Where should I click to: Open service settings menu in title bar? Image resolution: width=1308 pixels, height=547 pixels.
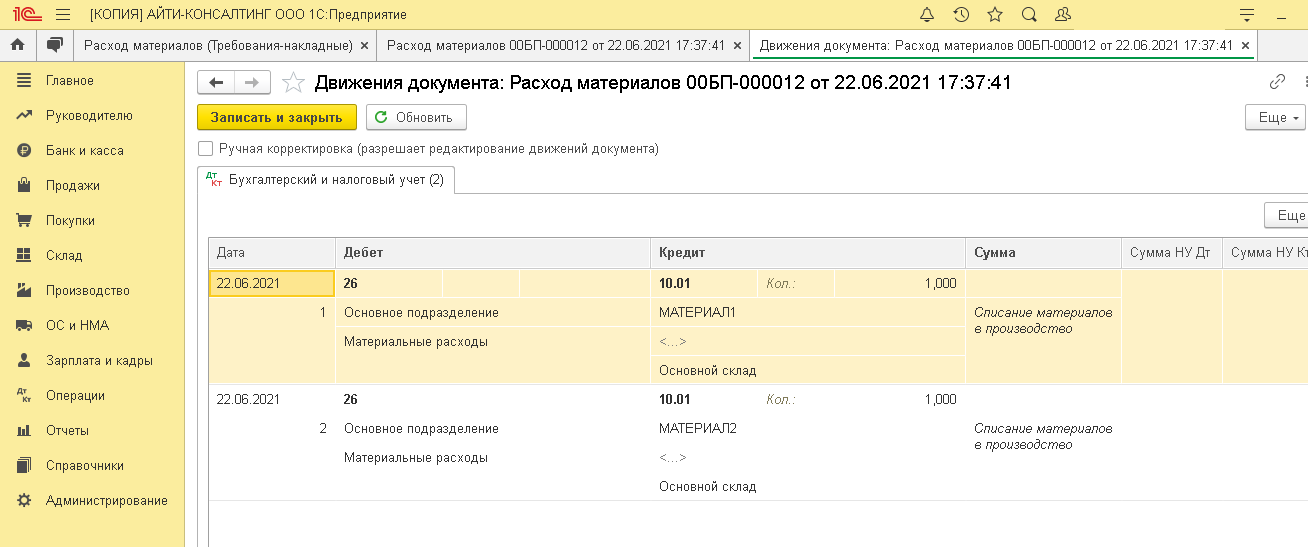[x=1246, y=15]
